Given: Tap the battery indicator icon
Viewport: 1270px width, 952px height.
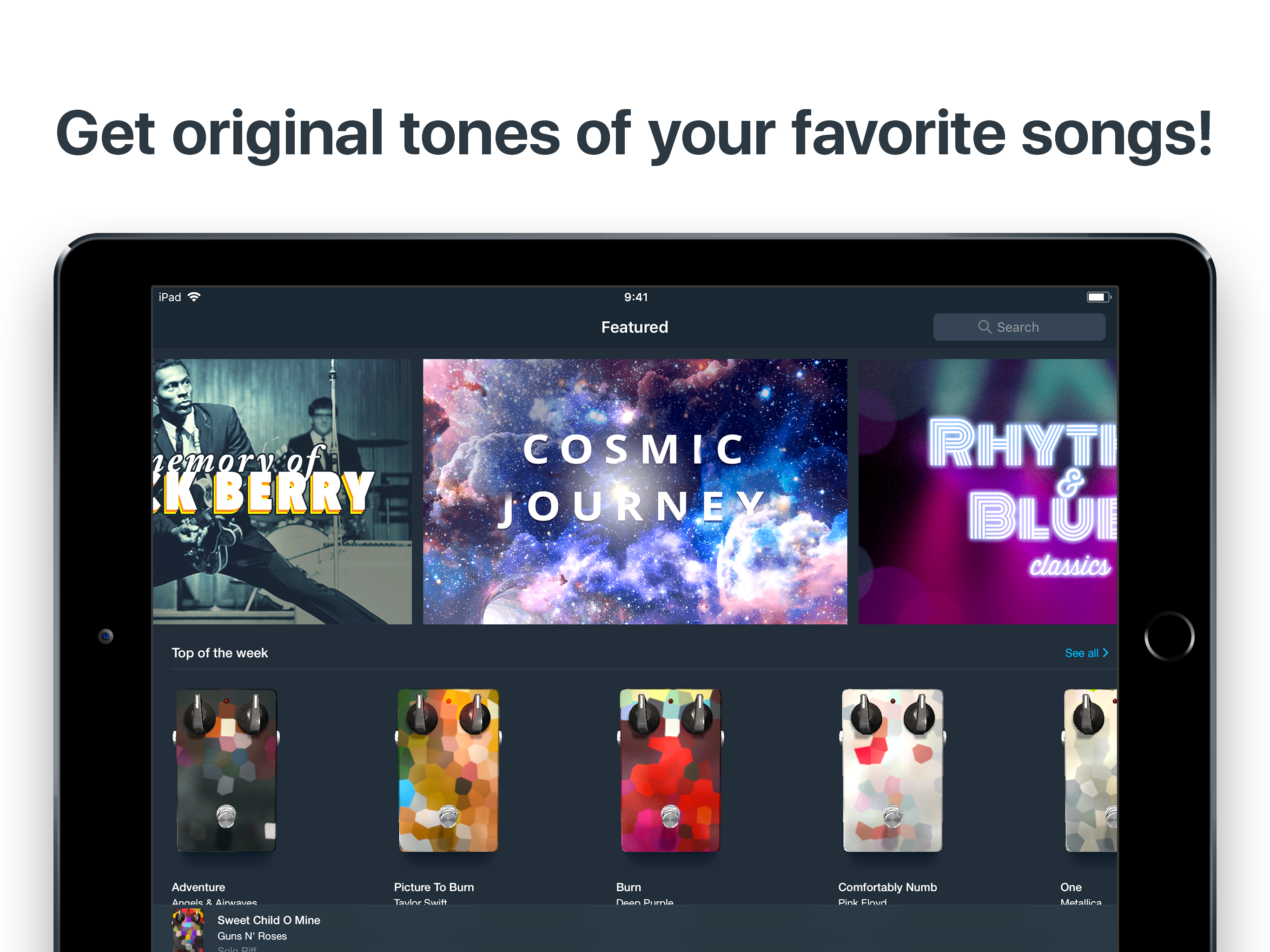Looking at the screenshot, I should pyautogui.click(x=1099, y=297).
